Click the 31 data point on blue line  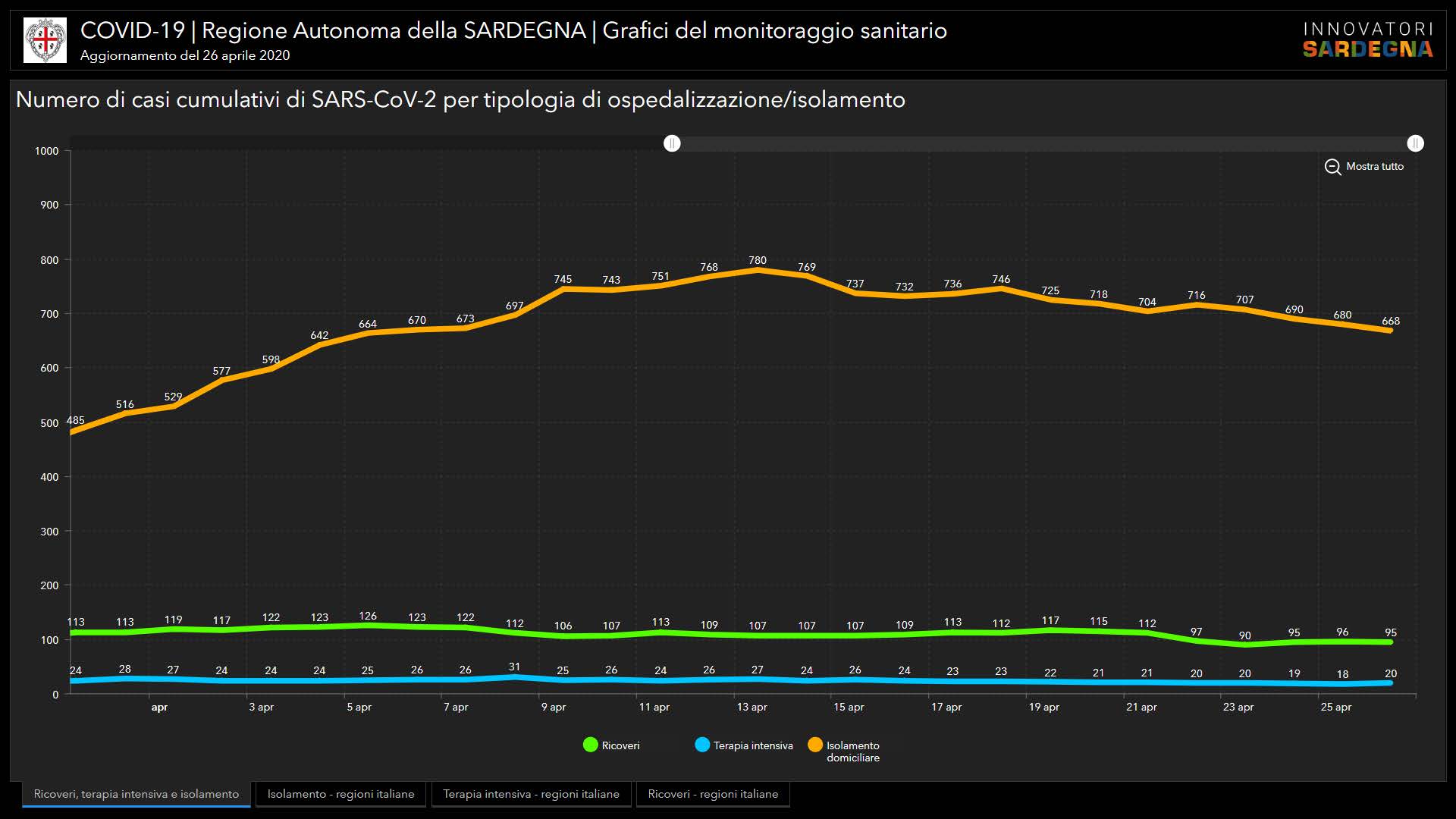tap(515, 677)
